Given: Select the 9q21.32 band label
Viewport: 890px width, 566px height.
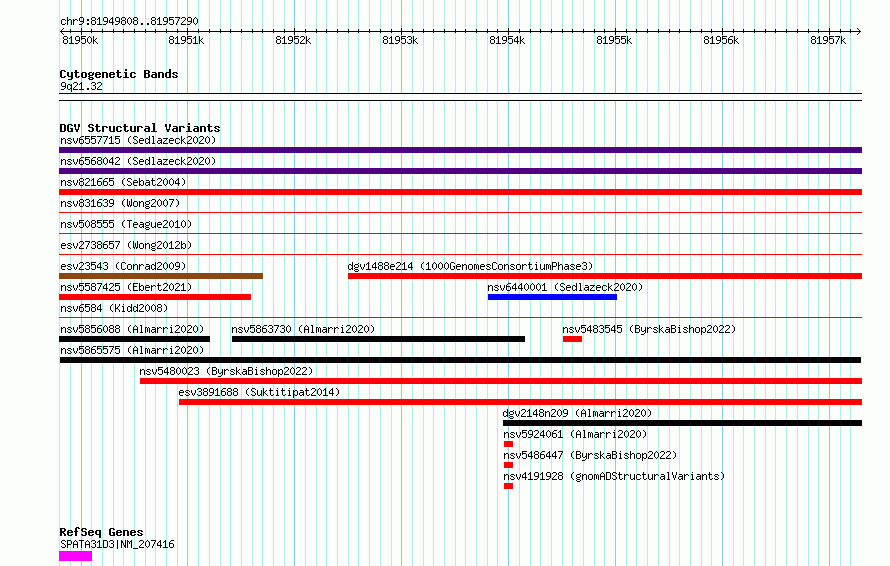Looking at the screenshot, I should pos(82,86).
